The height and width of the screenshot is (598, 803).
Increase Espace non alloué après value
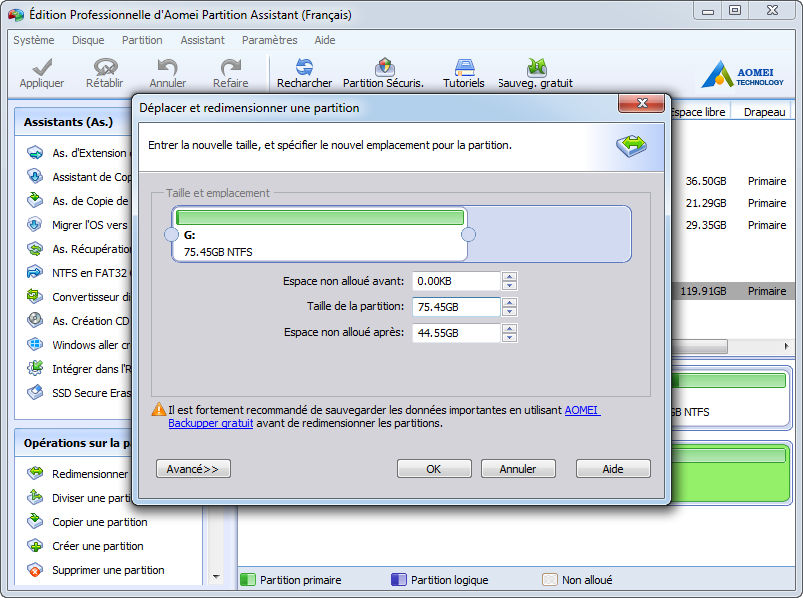(510, 328)
